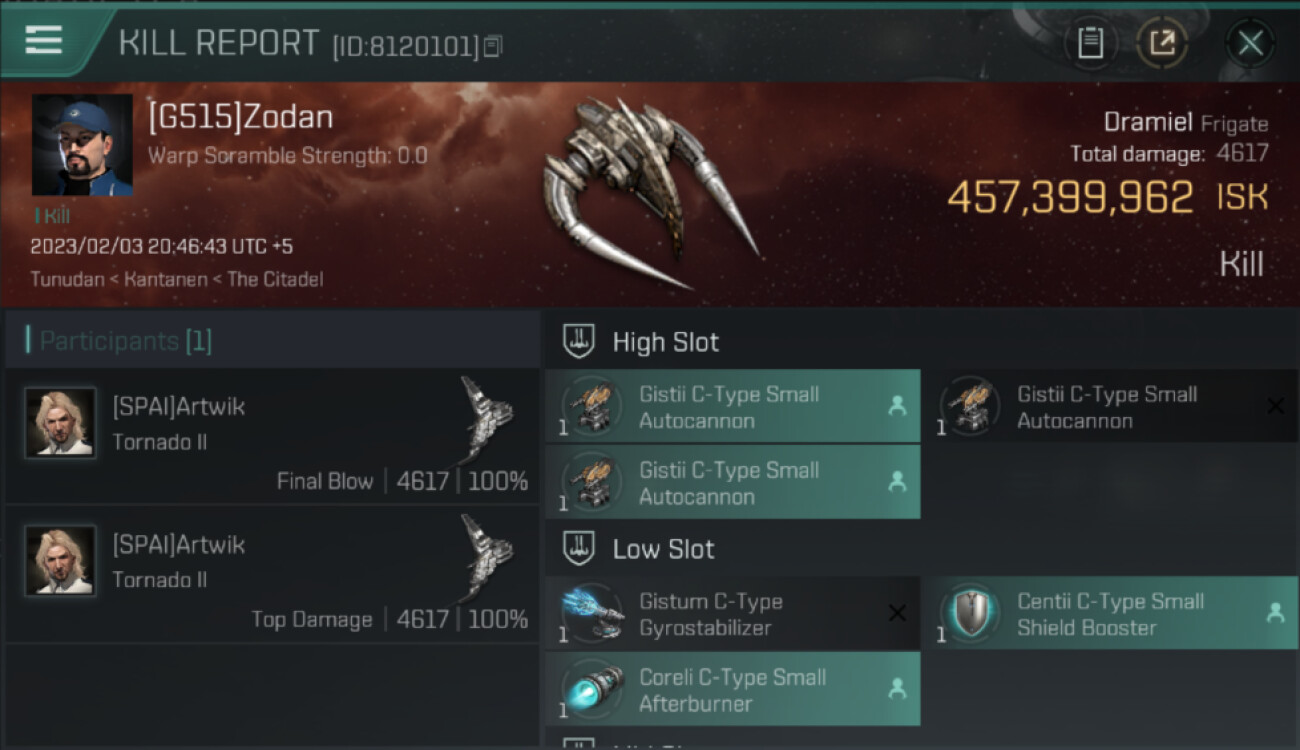Click the dropped Shield Booster person icon
1300x750 pixels.
click(x=1275, y=614)
